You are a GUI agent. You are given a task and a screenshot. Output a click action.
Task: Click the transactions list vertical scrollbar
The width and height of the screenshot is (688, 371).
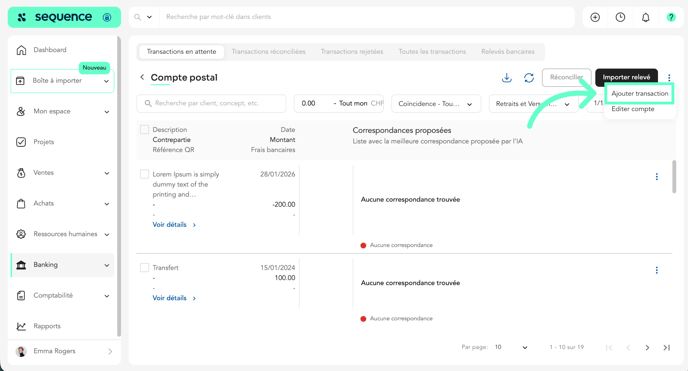[674, 177]
